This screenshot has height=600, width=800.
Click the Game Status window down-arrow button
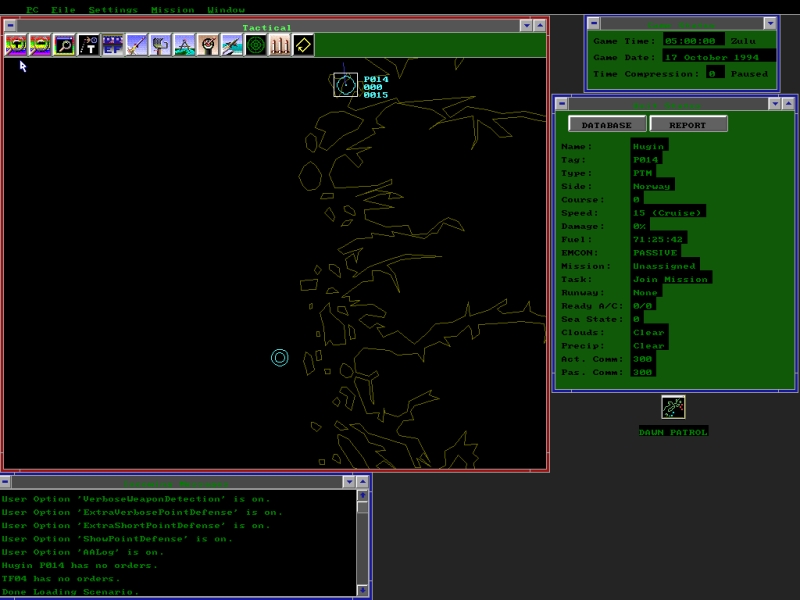point(770,23)
